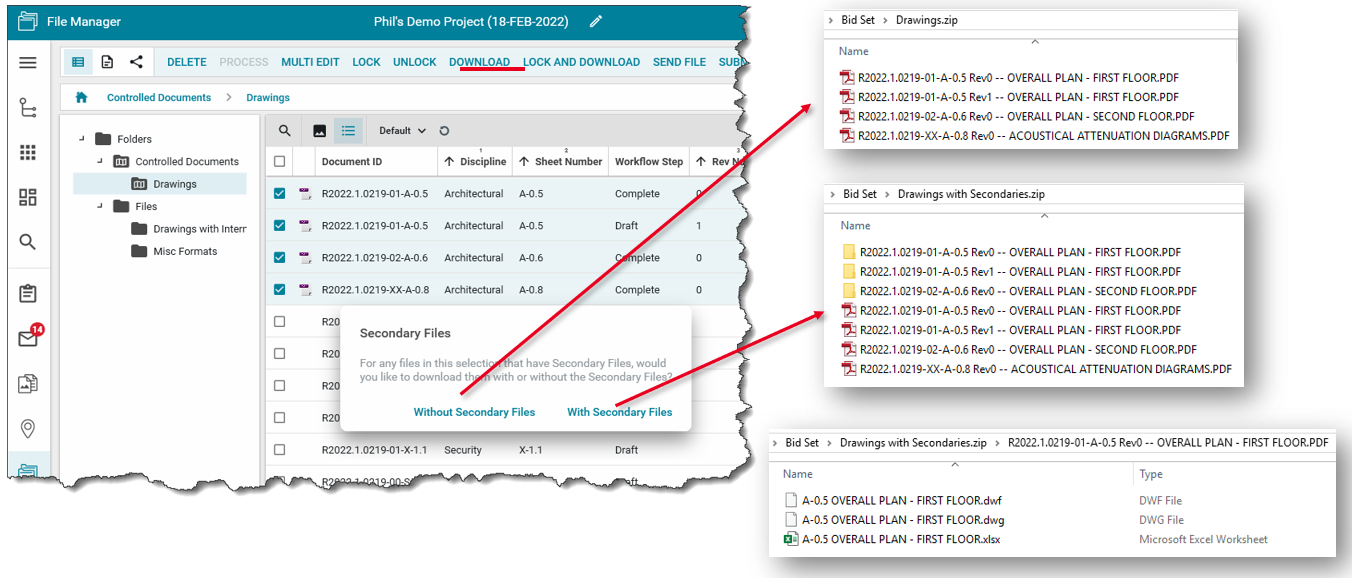
Task: Toggle the select-all checkbox in the header row
Action: click(280, 162)
